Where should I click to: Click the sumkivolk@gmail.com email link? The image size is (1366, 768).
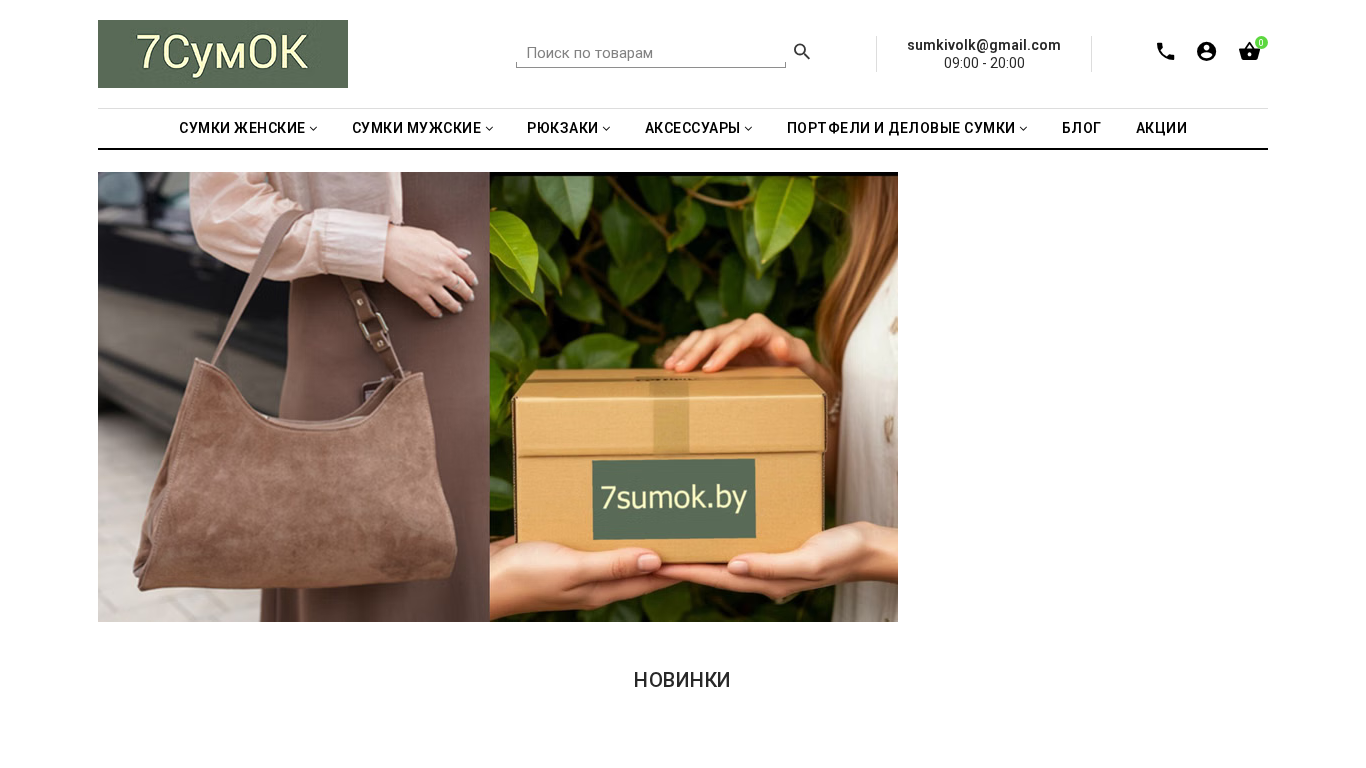pyautogui.click(x=984, y=45)
